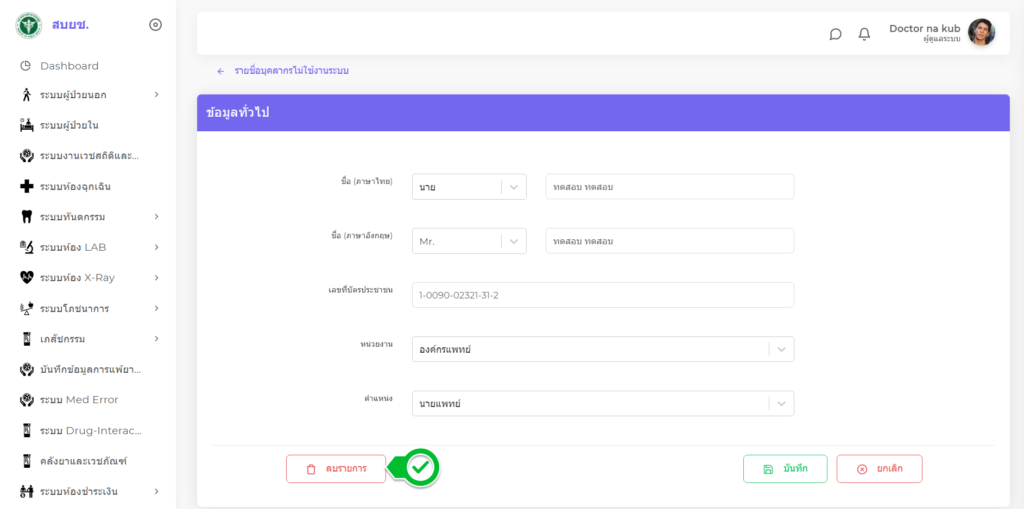Click the green บันทึก save button
The width and height of the screenshot is (1024, 509).
[x=785, y=469]
